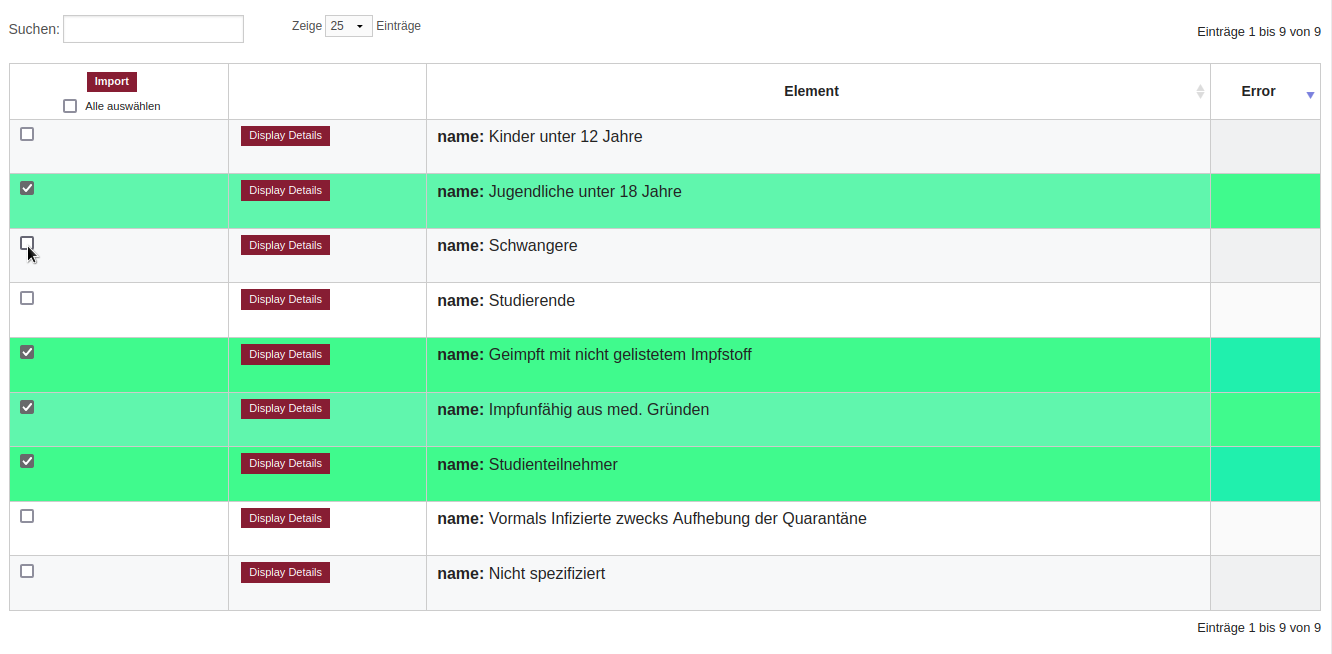Open Display Details for Nicht spezifiziert

(x=285, y=572)
